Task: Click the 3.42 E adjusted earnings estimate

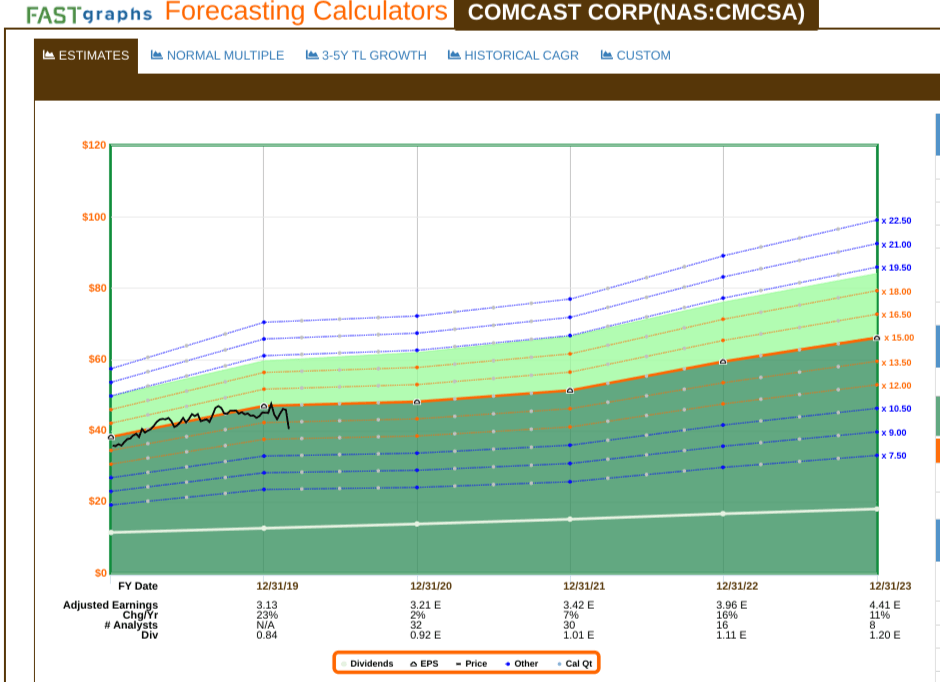Action: point(579,605)
